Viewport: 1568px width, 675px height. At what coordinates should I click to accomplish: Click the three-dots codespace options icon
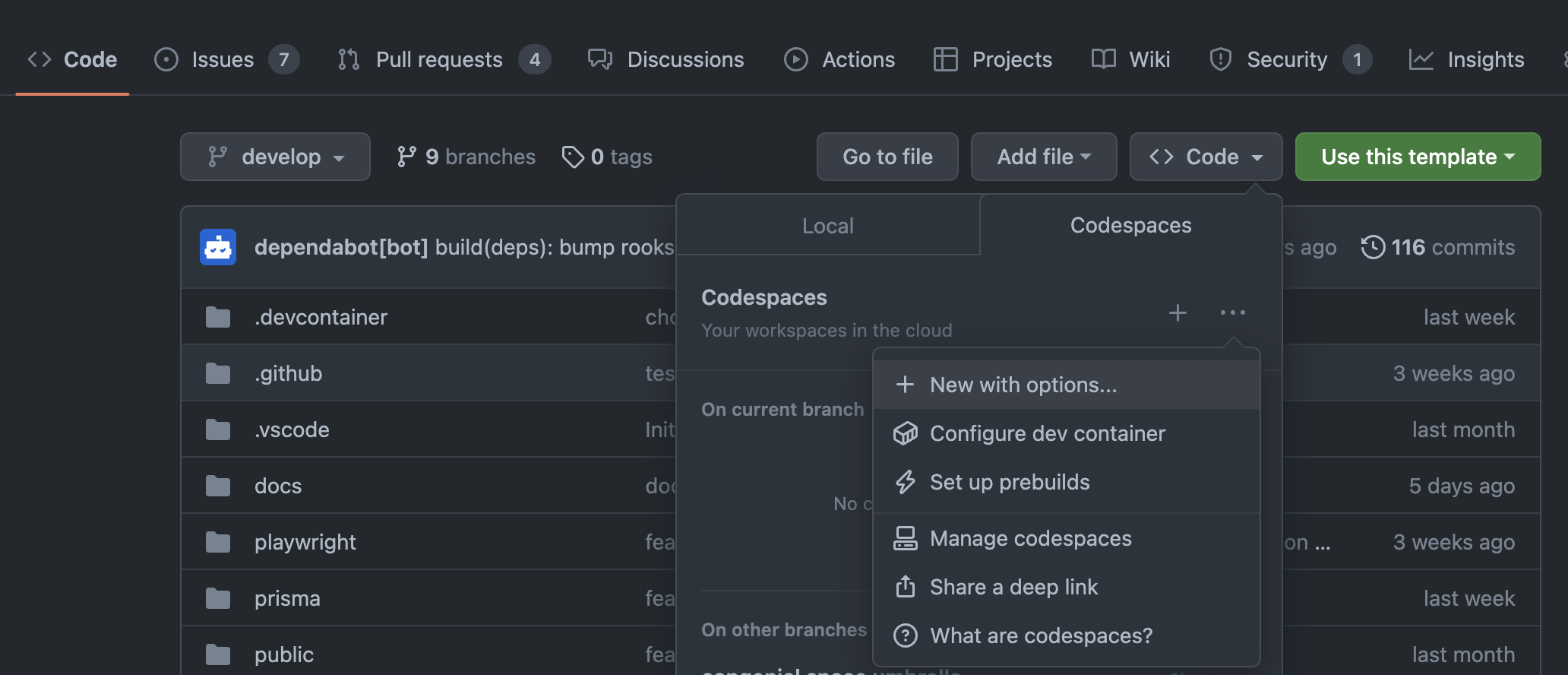click(x=1232, y=312)
